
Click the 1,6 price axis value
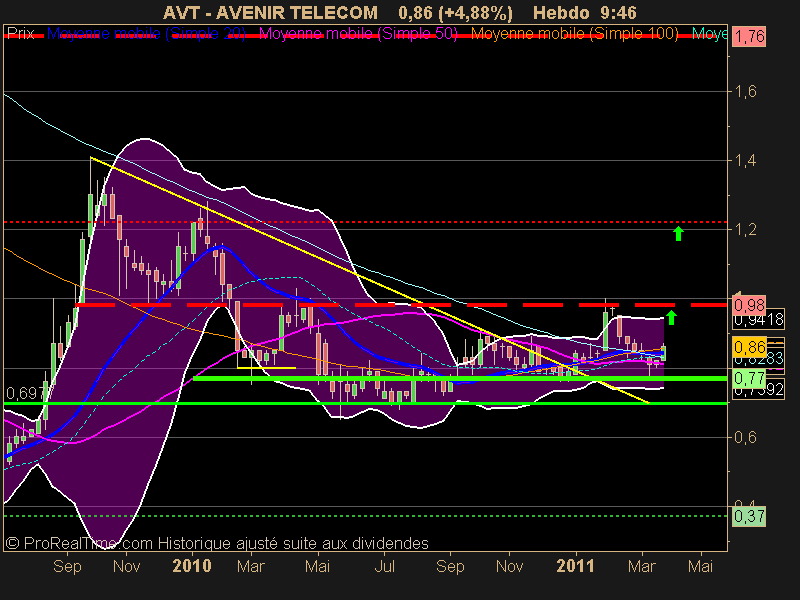tap(745, 92)
